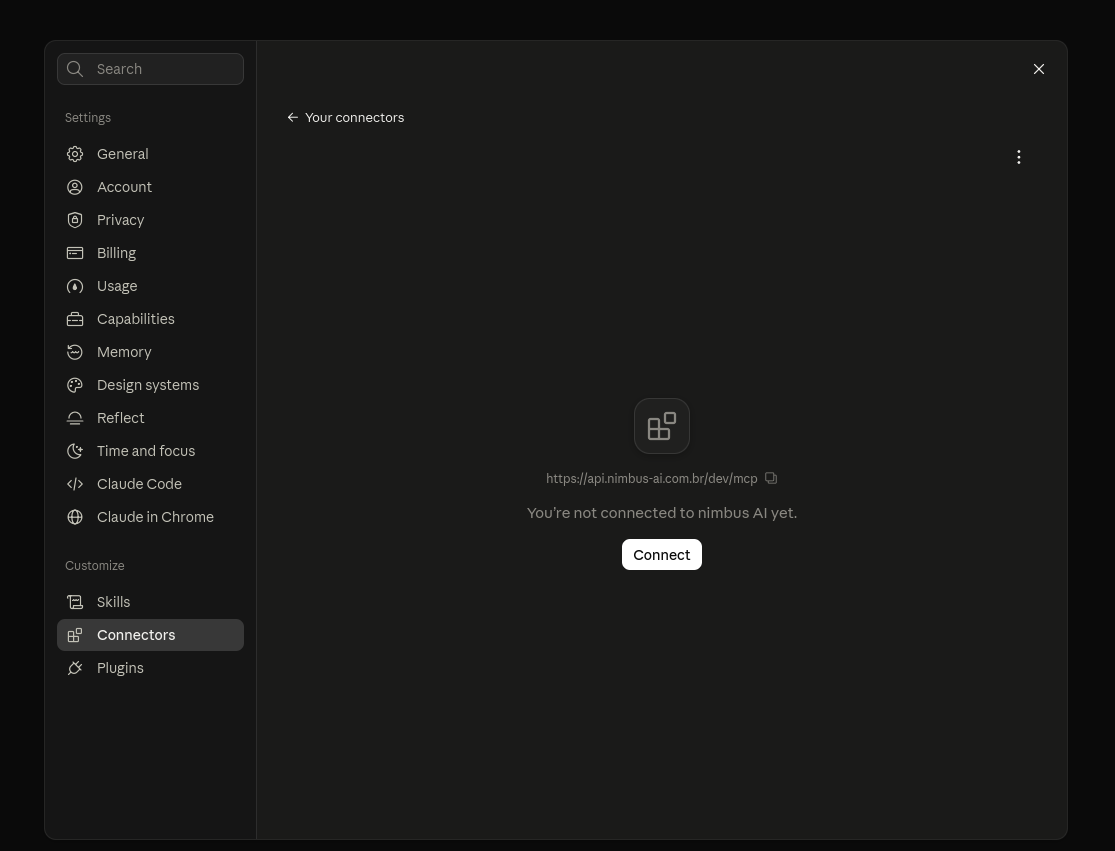
Task: View the Usage page
Action: tap(150, 287)
